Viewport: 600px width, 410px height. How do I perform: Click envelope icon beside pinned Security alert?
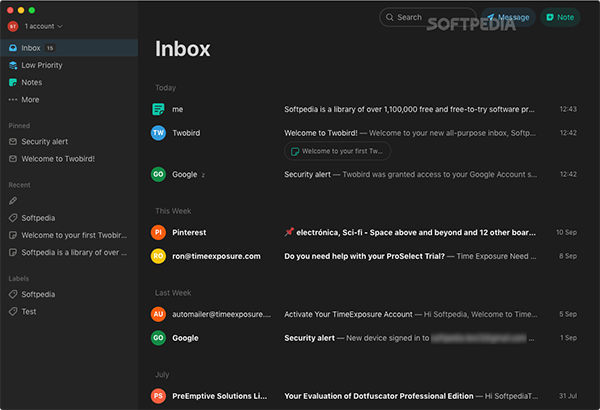pyautogui.click(x=13, y=142)
